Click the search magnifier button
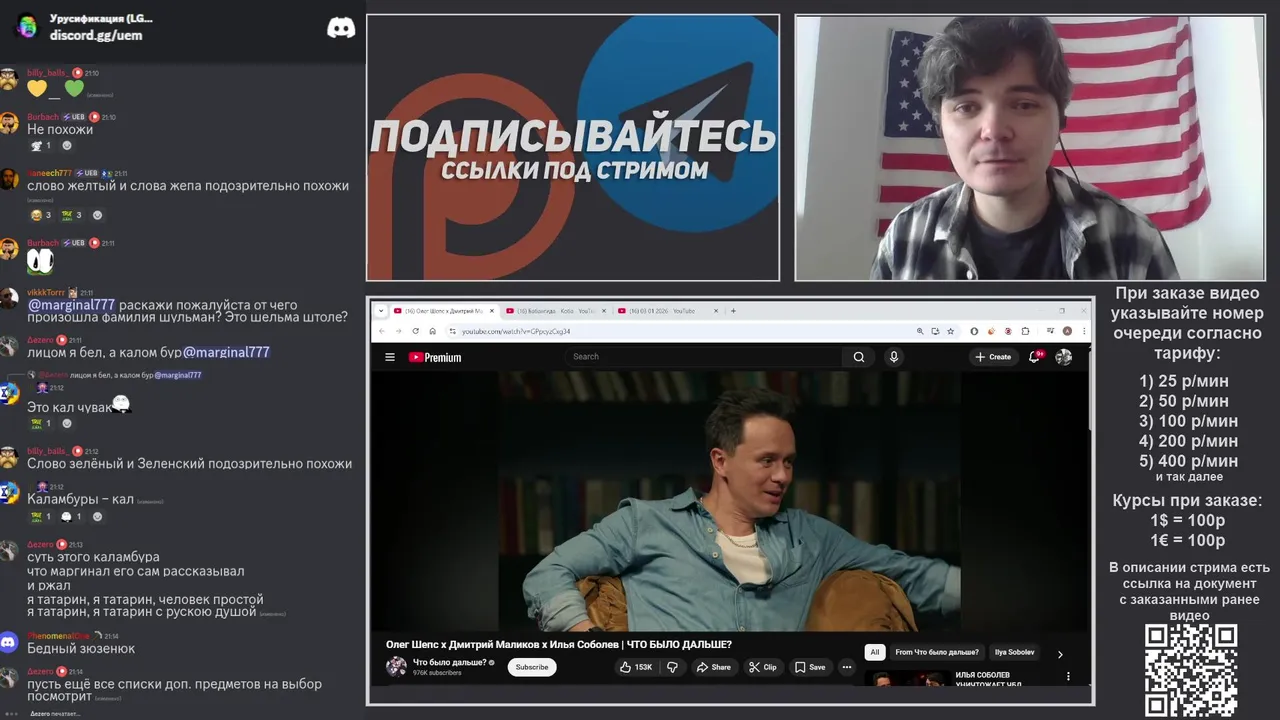This screenshot has width=1280, height=720. (858, 357)
